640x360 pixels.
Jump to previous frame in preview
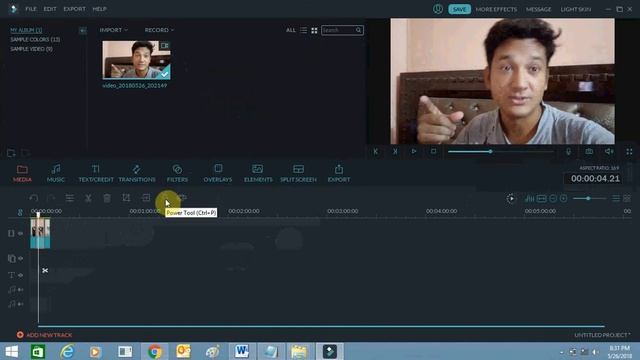376,151
